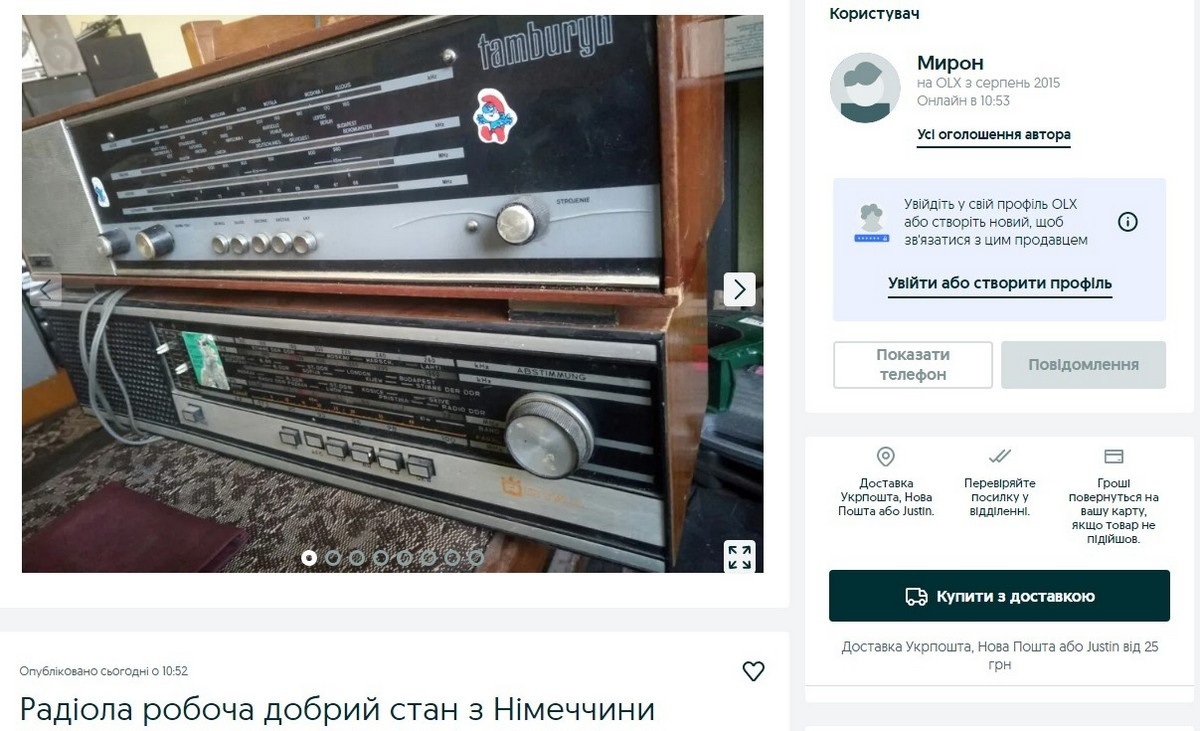Click the info icon in the login notice

click(x=1127, y=222)
